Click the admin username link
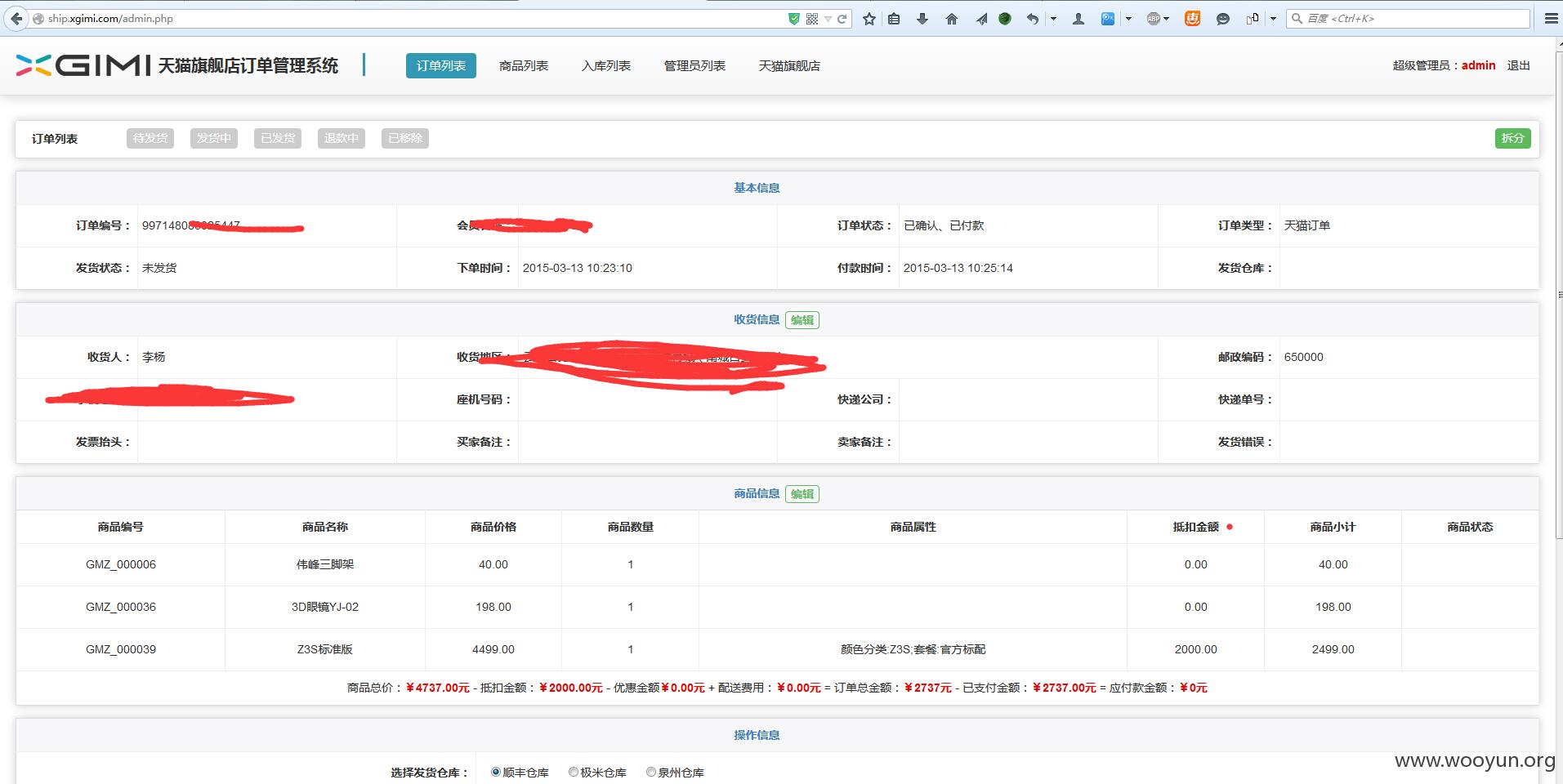 (x=1479, y=65)
